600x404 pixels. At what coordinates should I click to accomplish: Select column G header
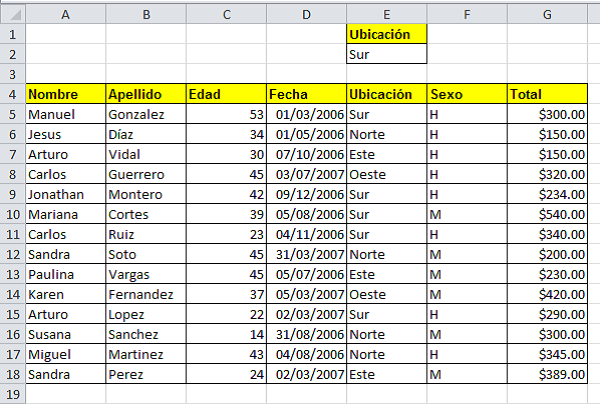coord(547,14)
